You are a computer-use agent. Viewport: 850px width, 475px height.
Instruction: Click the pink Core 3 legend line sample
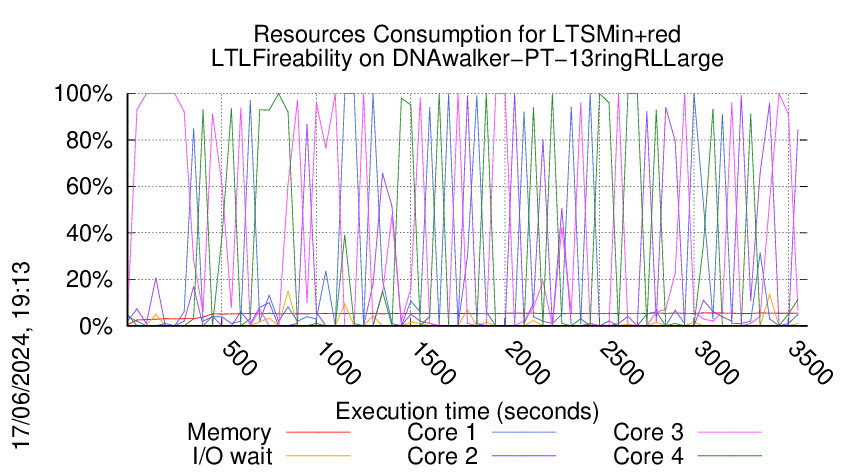pos(730,433)
